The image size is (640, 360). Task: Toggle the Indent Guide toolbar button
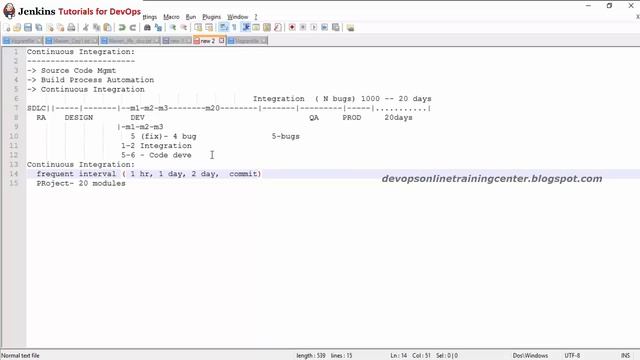click(x=246, y=28)
